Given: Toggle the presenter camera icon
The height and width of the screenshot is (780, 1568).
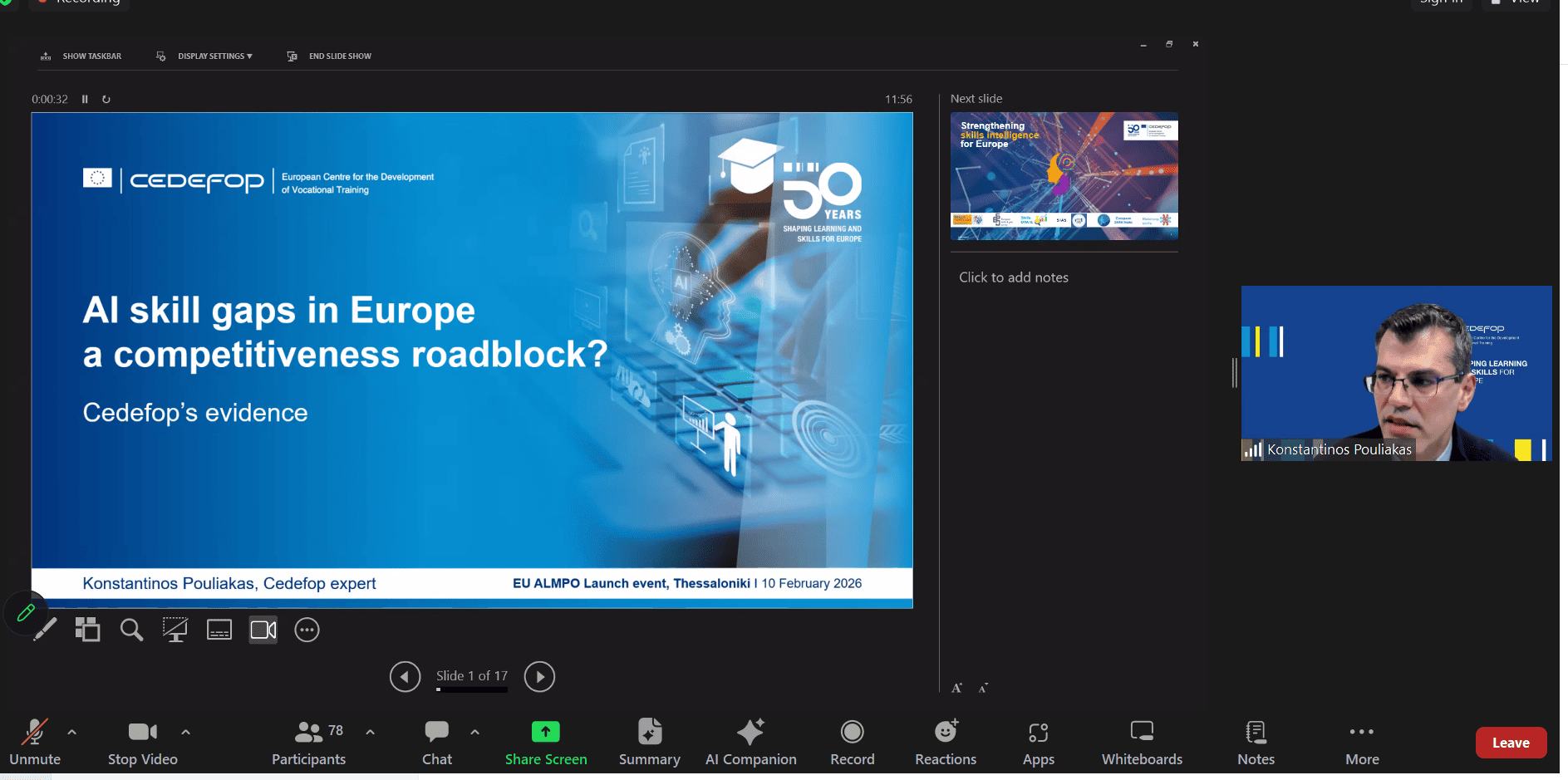Looking at the screenshot, I should [263, 630].
